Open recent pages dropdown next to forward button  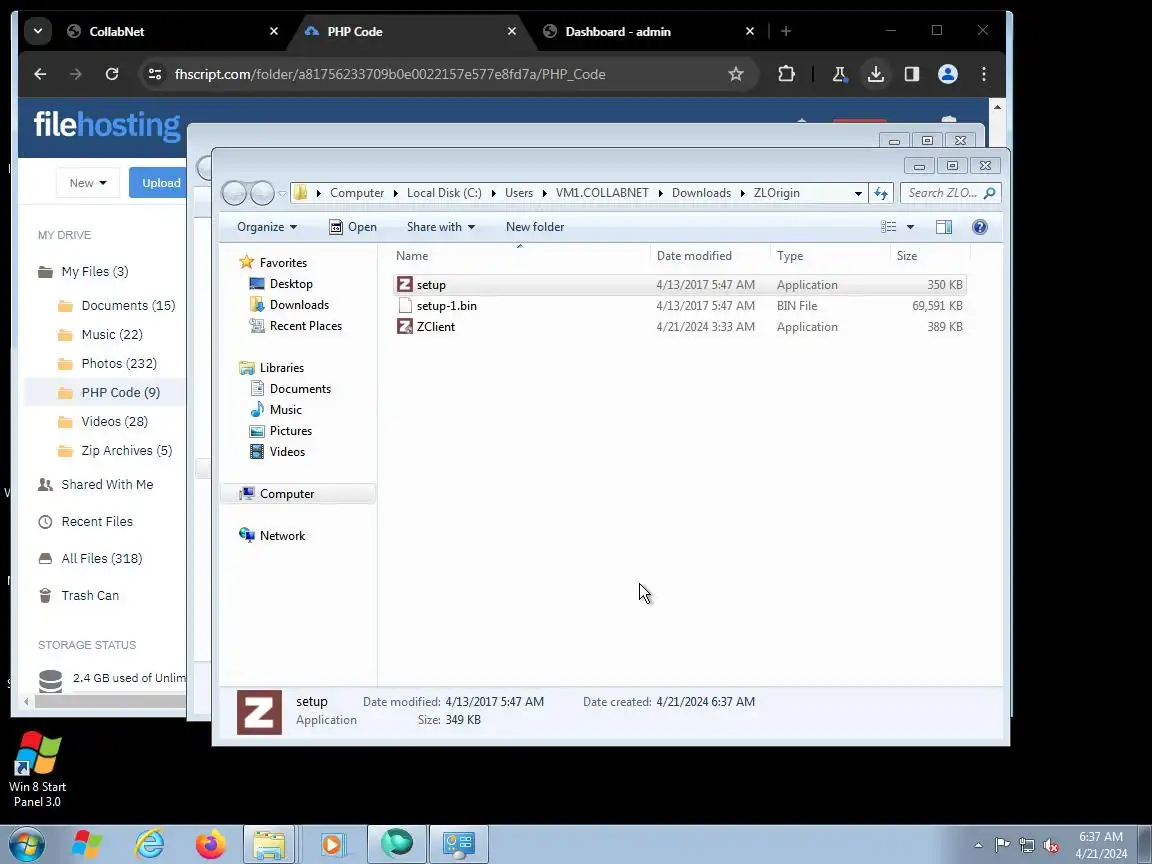click(x=282, y=194)
